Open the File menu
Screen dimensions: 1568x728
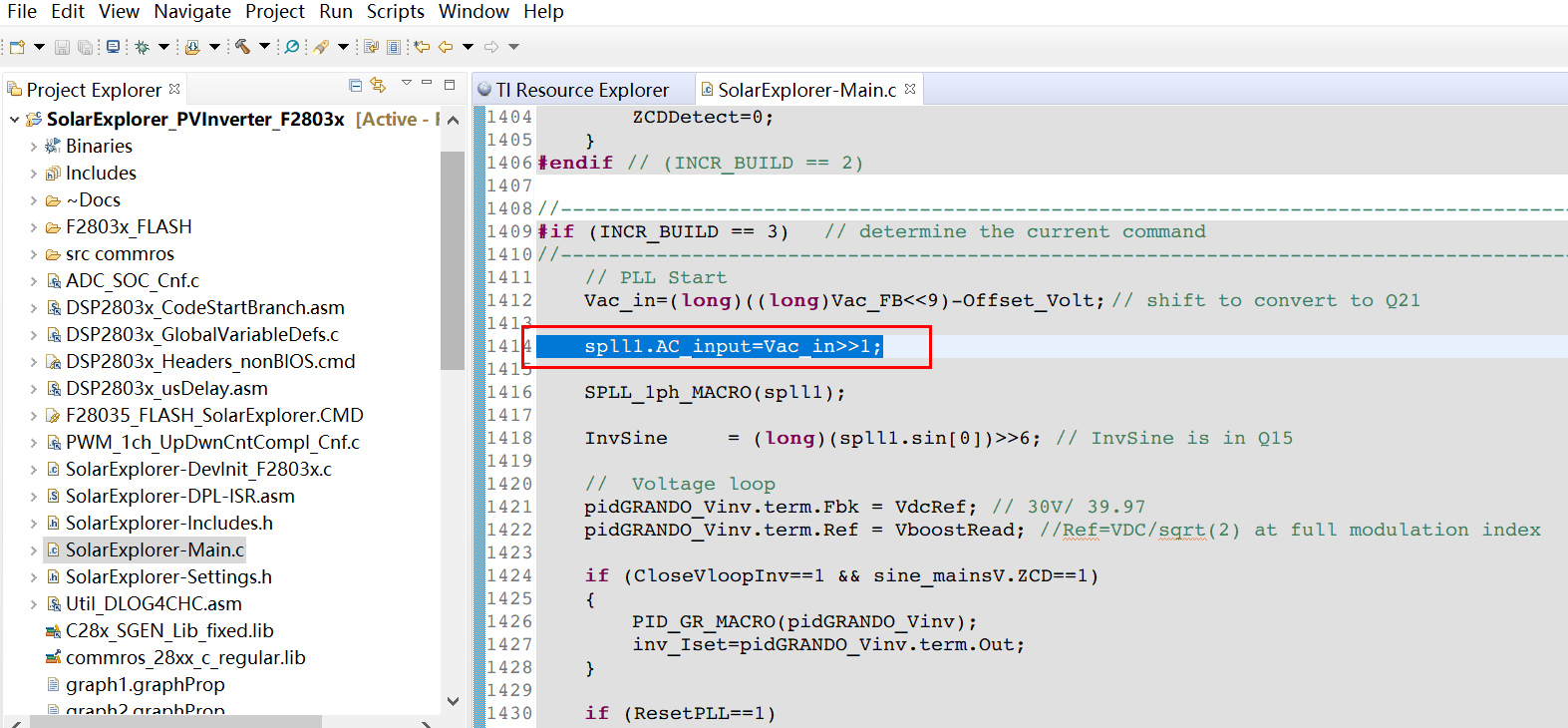click(x=22, y=12)
